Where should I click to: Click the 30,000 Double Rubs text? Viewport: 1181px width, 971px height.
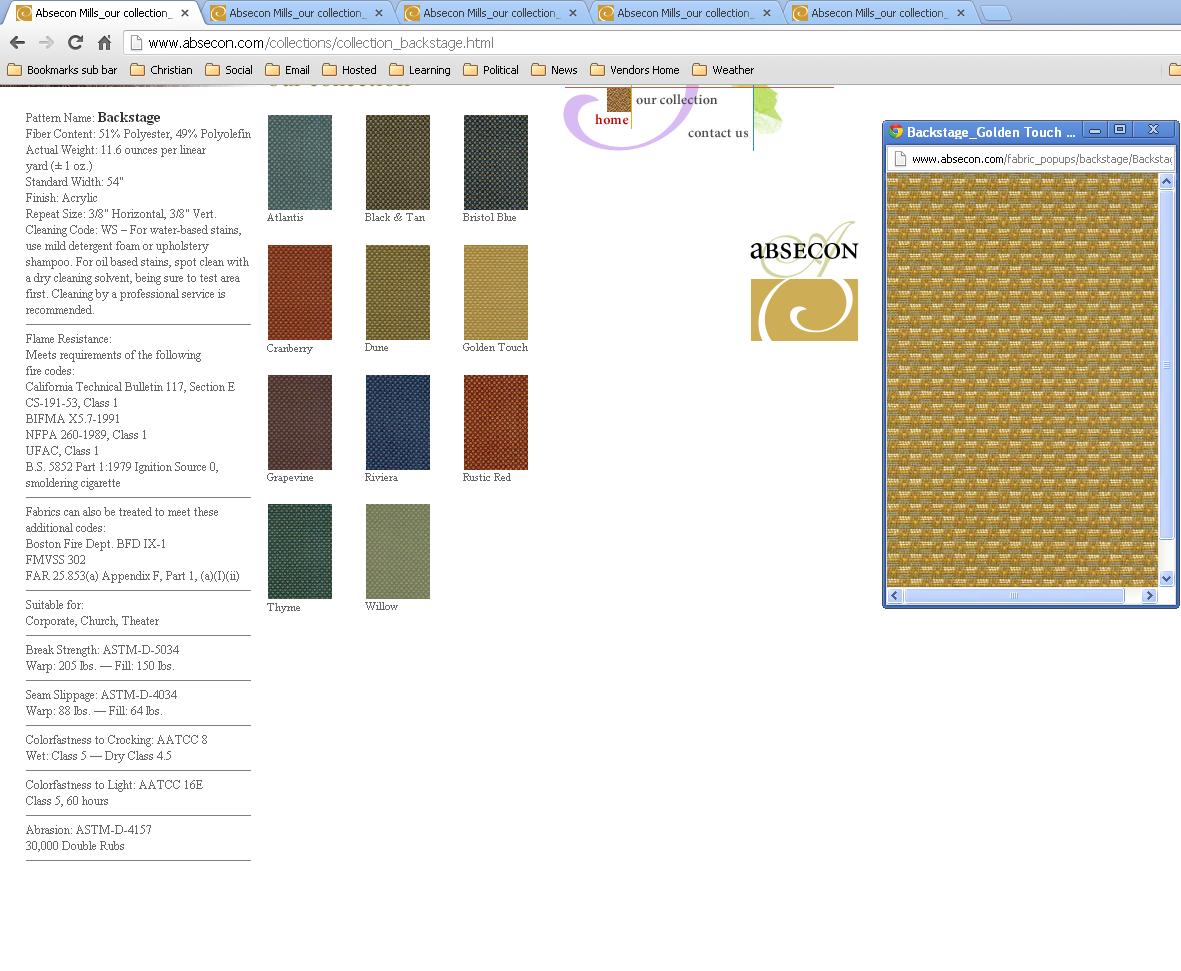(x=75, y=846)
